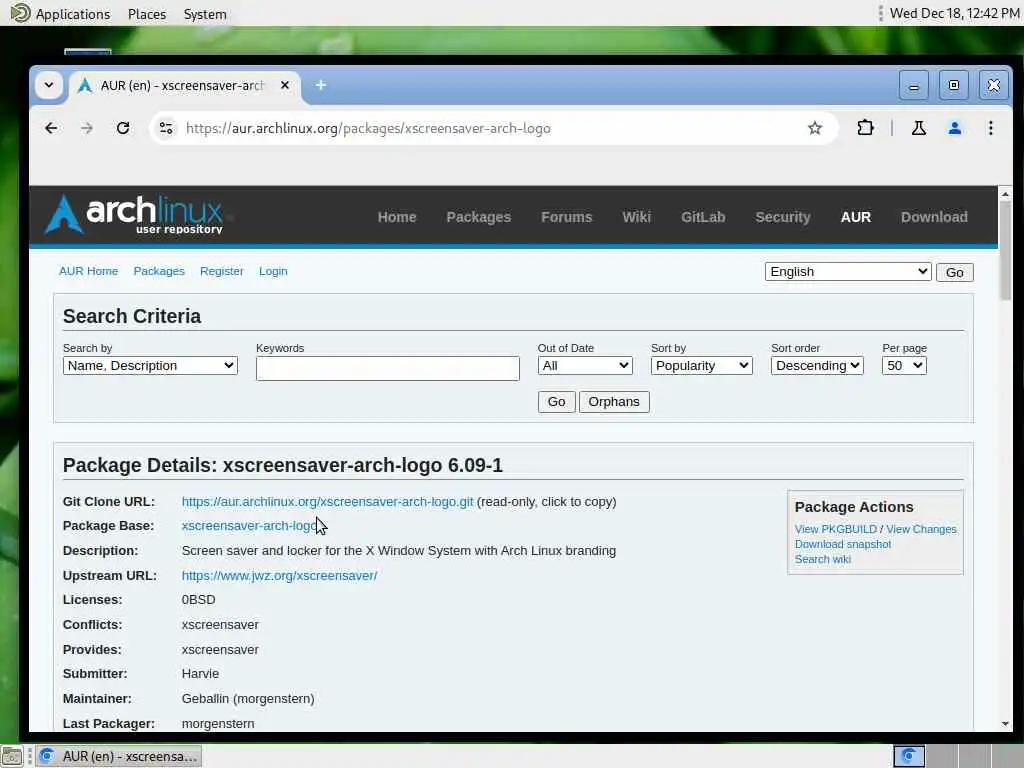Open the Per page dropdown
This screenshot has height=768, width=1024.
click(x=904, y=366)
